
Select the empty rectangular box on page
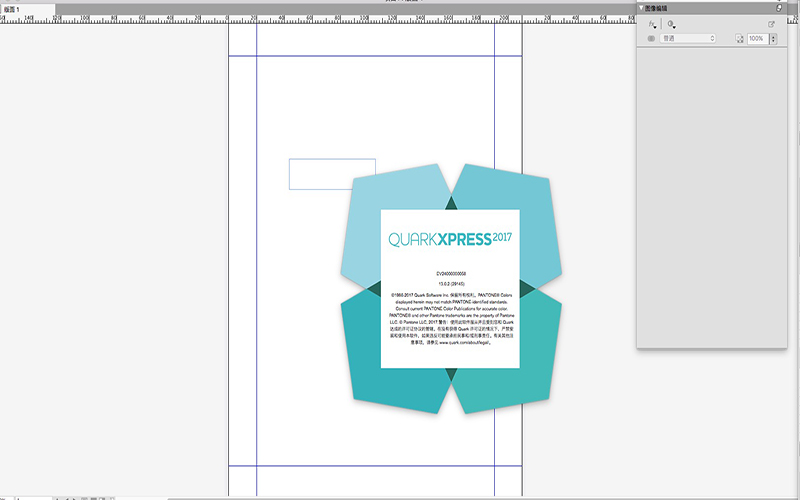[x=332, y=174]
